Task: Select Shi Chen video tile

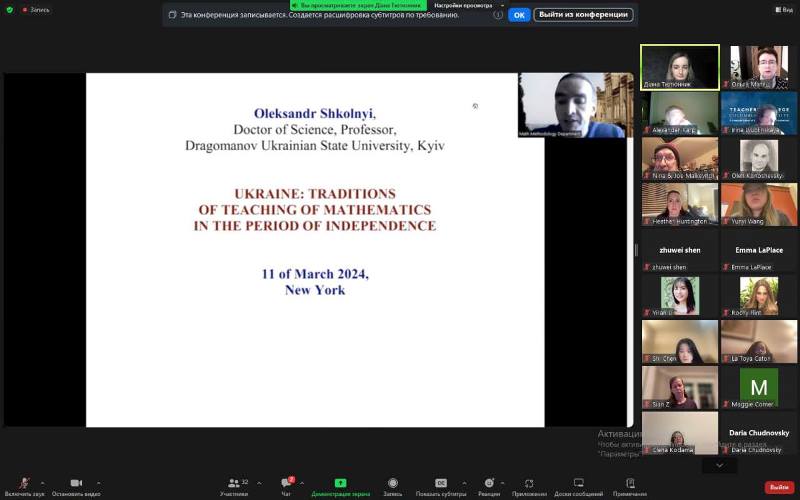Action: pyautogui.click(x=680, y=341)
